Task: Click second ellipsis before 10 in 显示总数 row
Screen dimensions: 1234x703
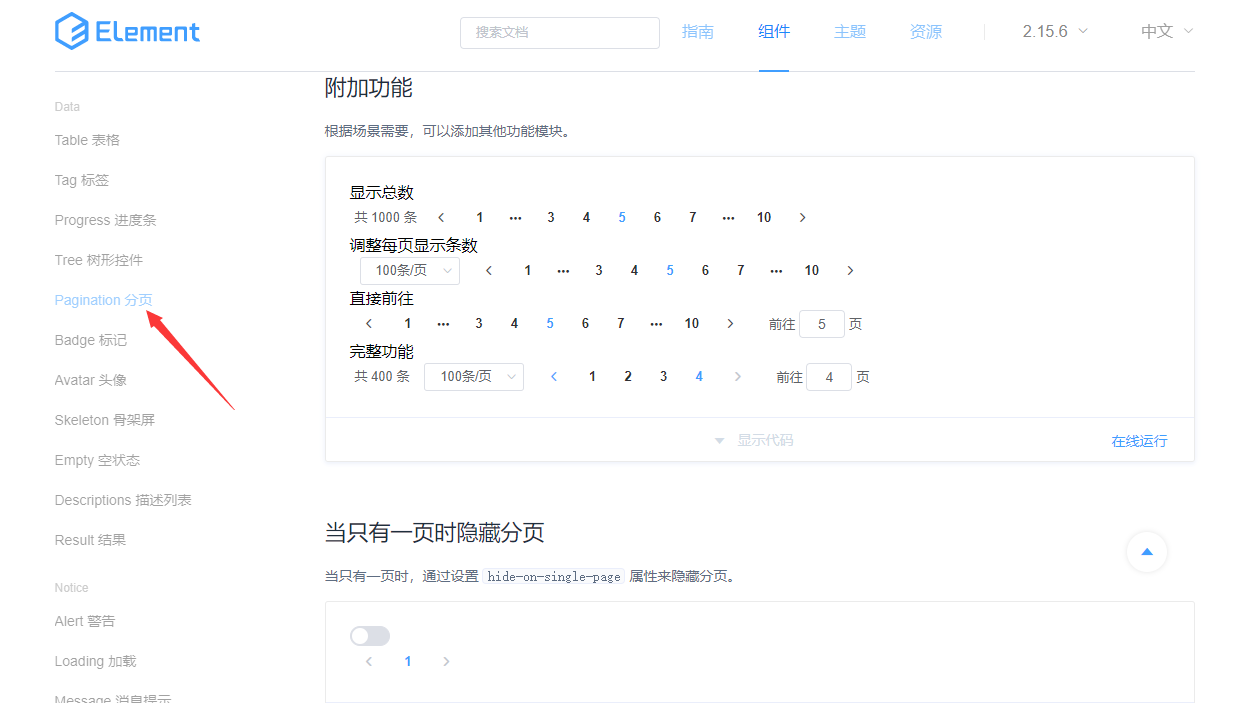Action: [728, 217]
